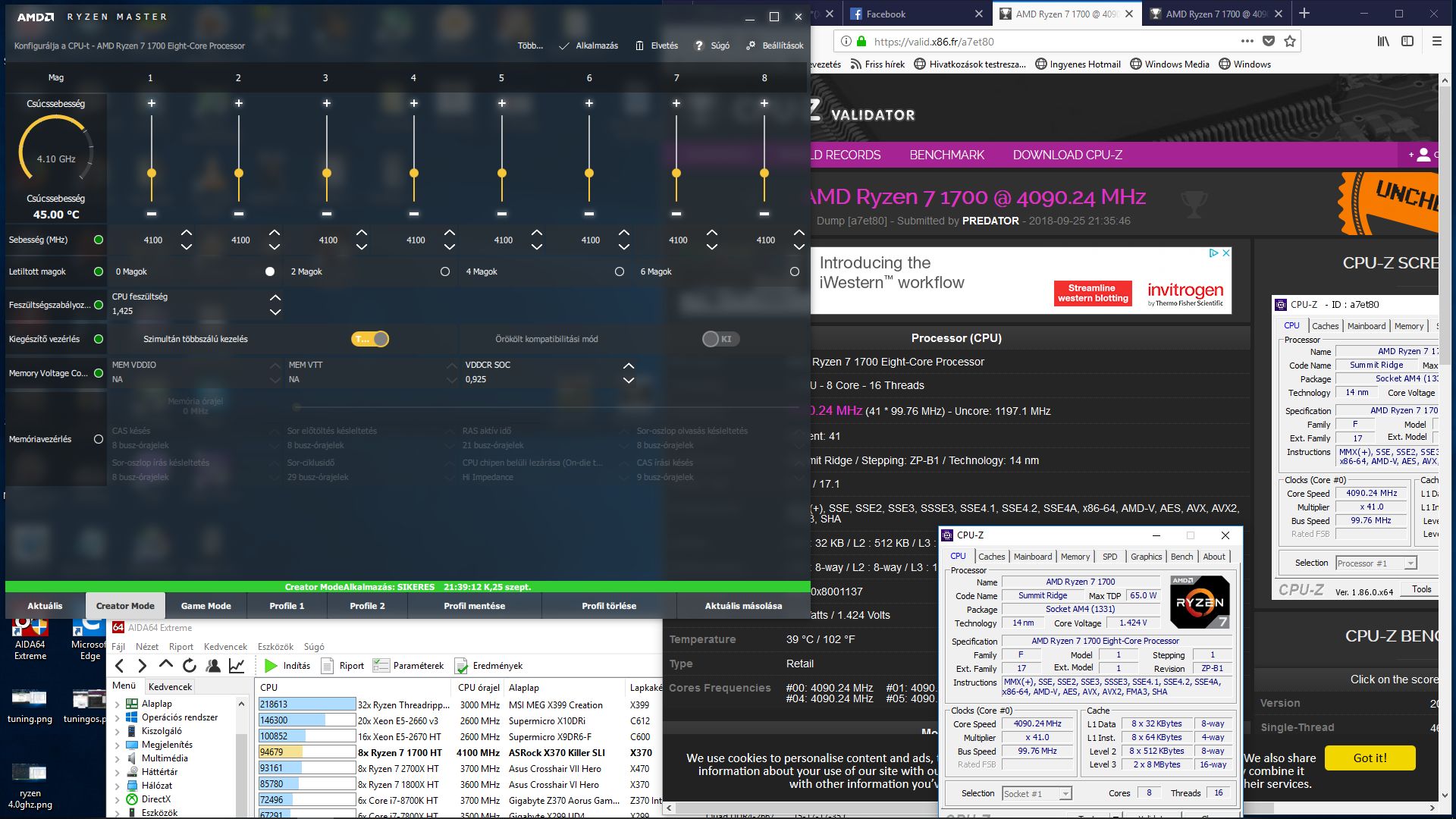The image size is (1456, 819).
Task: Open DOWNLOAD CPU-Z link
Action: (1067, 155)
